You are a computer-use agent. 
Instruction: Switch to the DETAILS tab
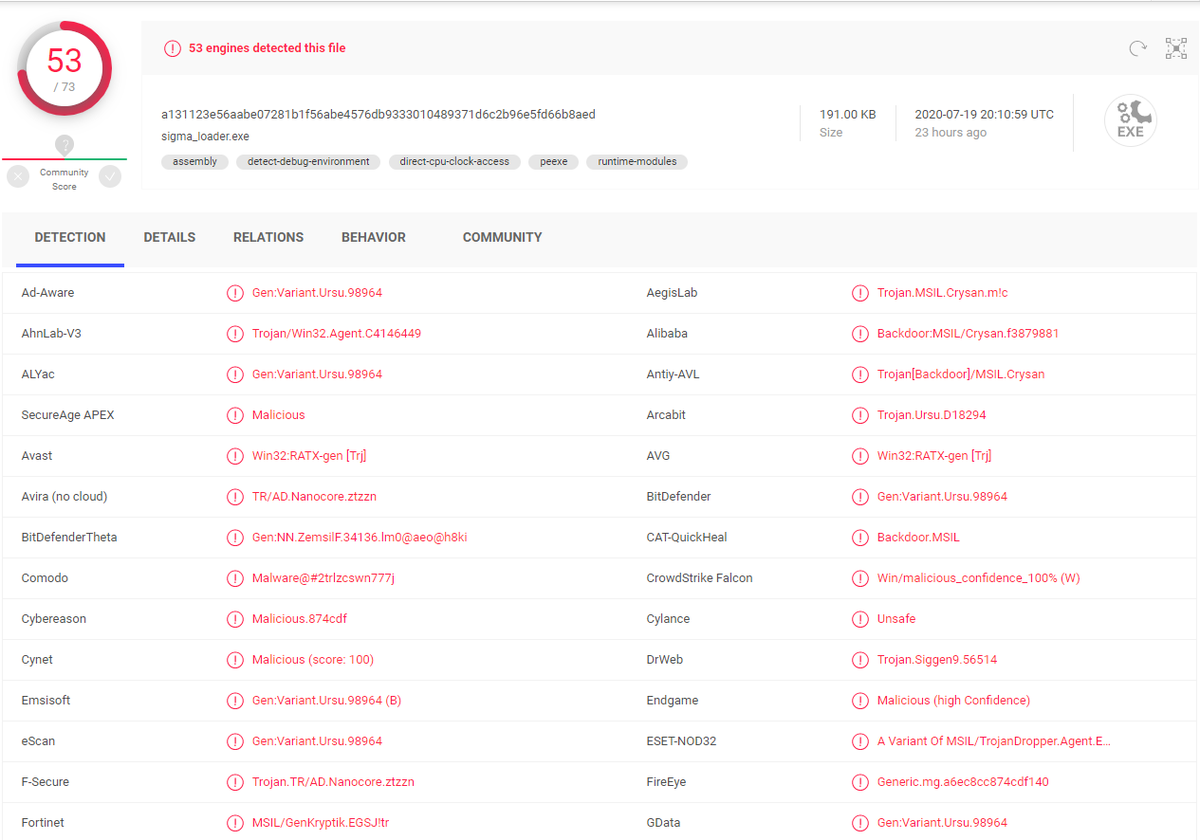point(170,238)
